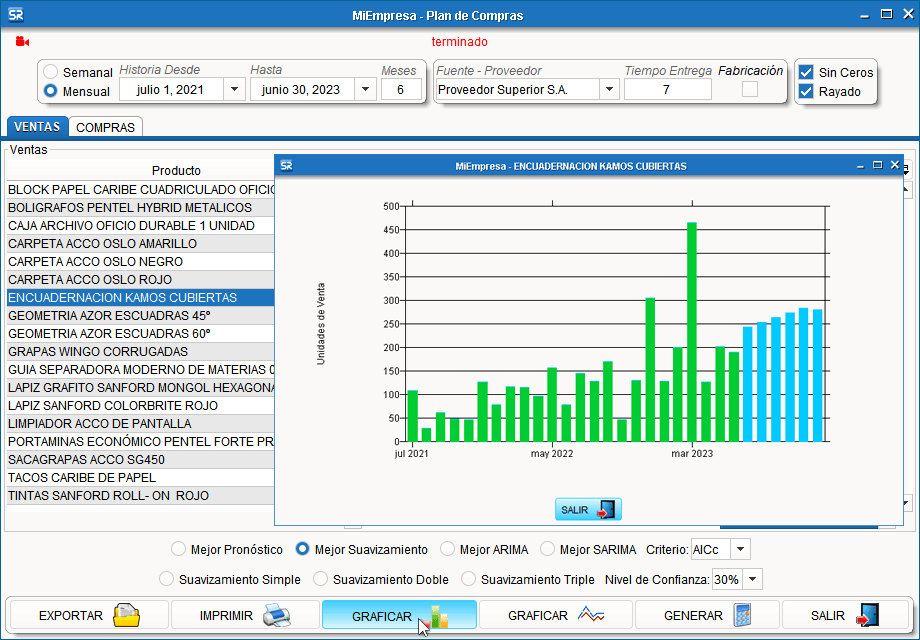
Task: Click the EXPORTAR button
Action: click(x=89, y=615)
